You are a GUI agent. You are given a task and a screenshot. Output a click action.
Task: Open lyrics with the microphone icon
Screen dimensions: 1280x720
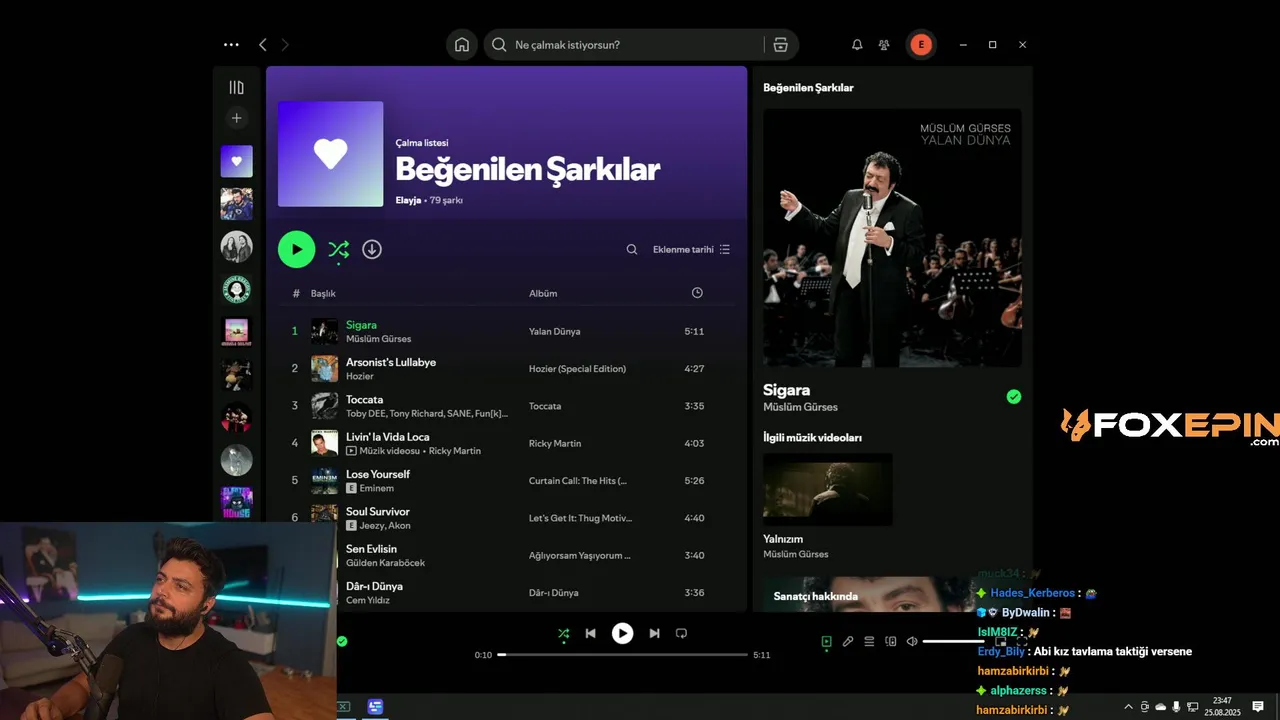coord(848,641)
